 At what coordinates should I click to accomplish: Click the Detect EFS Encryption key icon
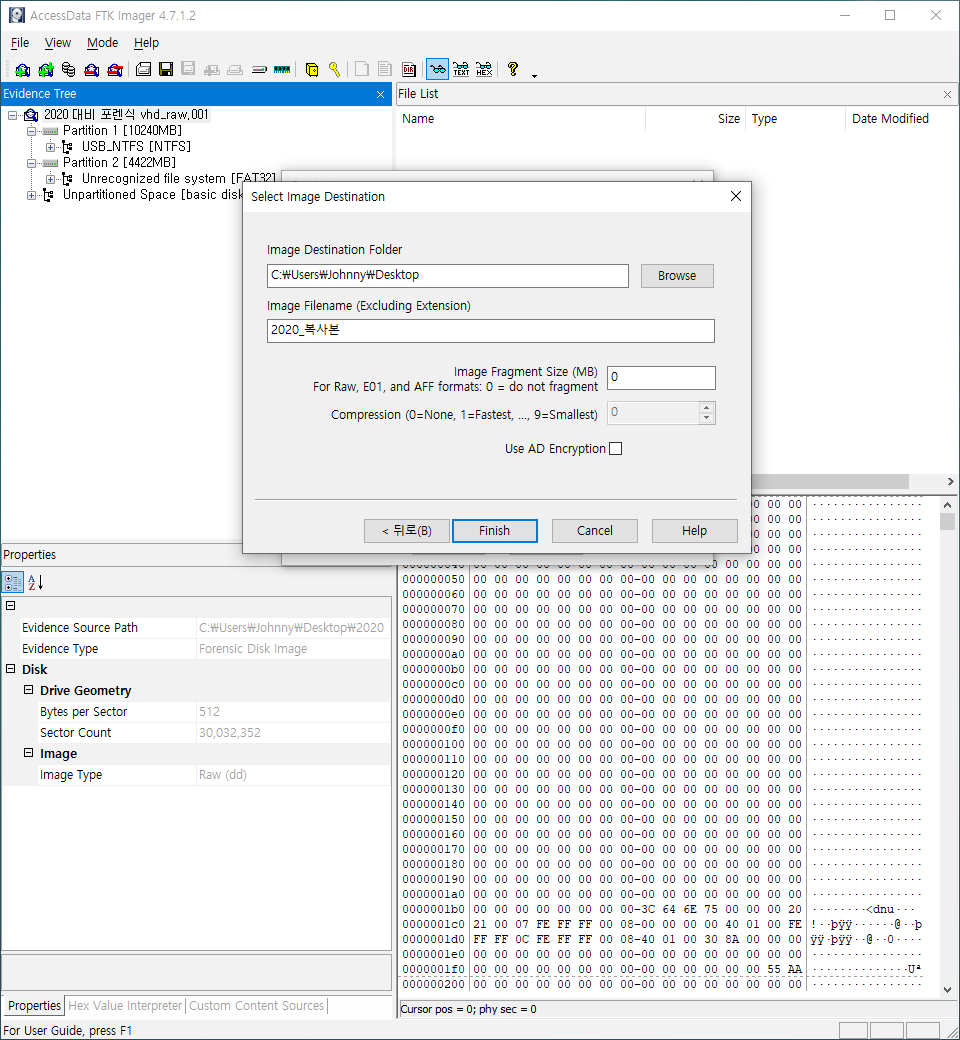point(334,70)
